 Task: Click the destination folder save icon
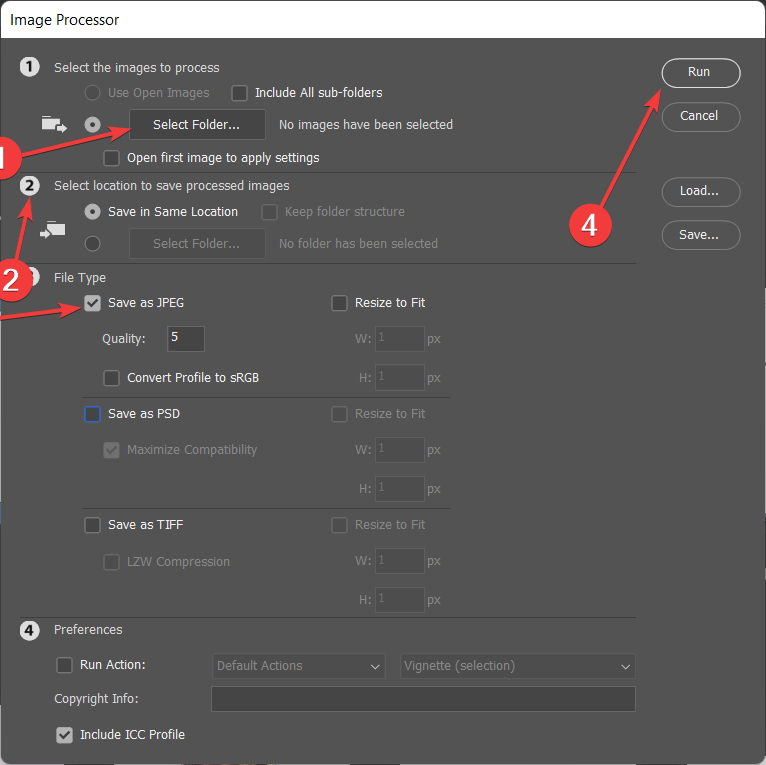(51, 229)
